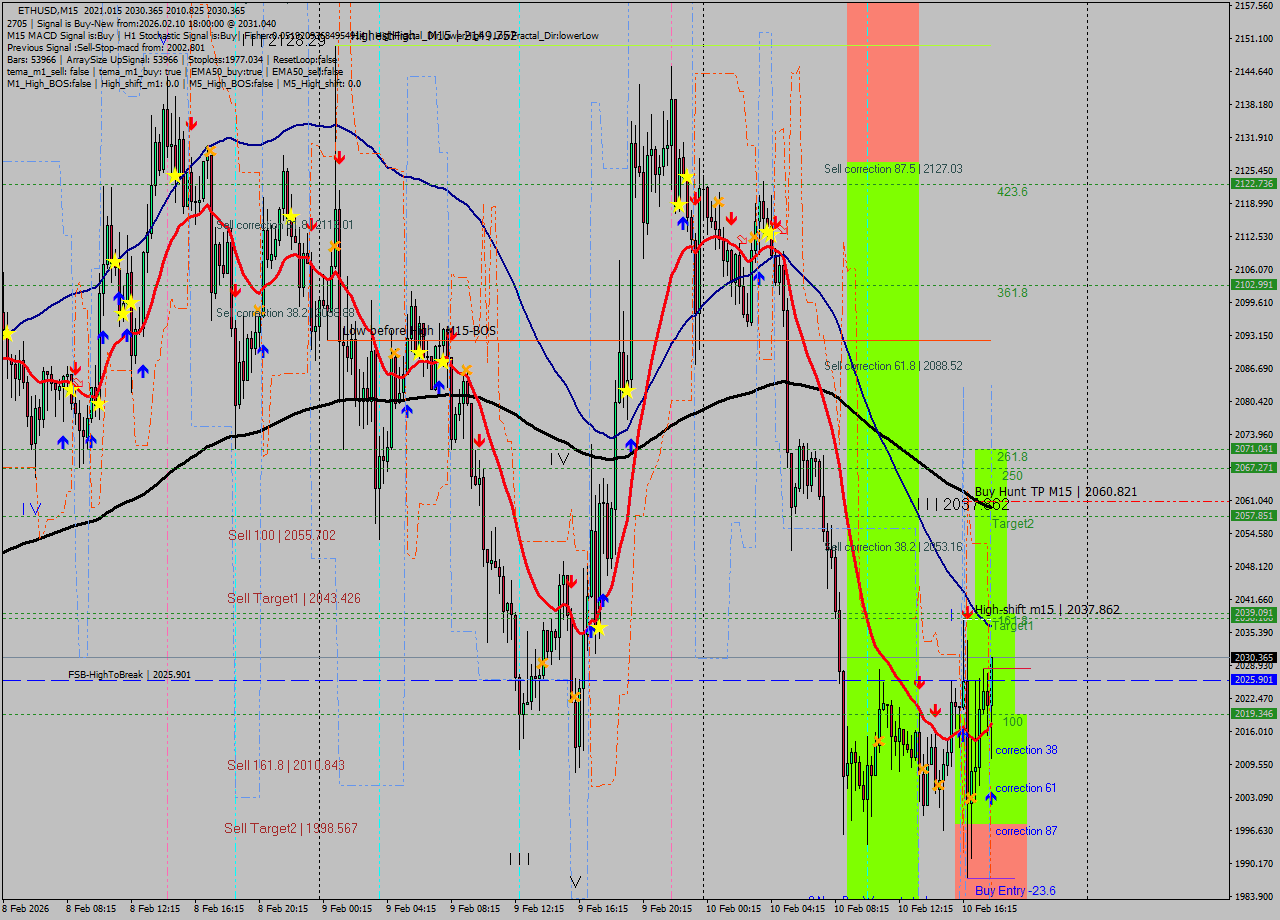Select the yellow star at the 10 Feb 00:15 peak
This screenshot has width=1280, height=920.
coord(768,233)
